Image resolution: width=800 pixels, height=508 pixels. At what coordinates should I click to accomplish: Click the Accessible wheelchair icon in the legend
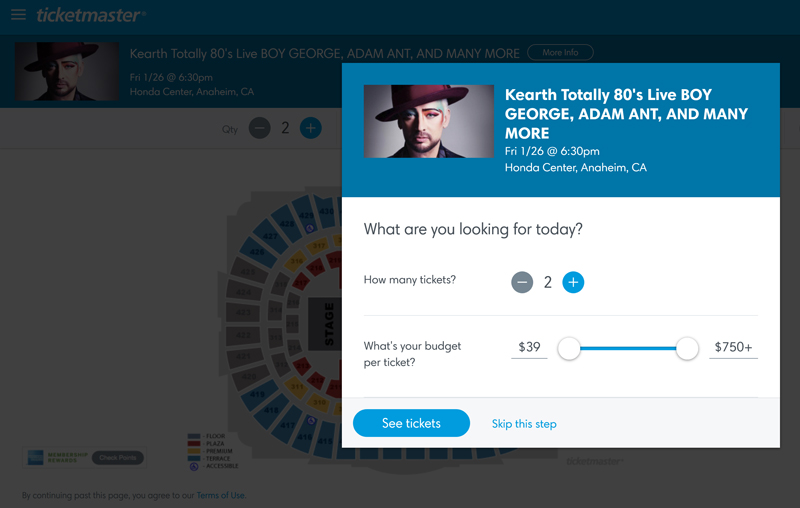pos(194,467)
